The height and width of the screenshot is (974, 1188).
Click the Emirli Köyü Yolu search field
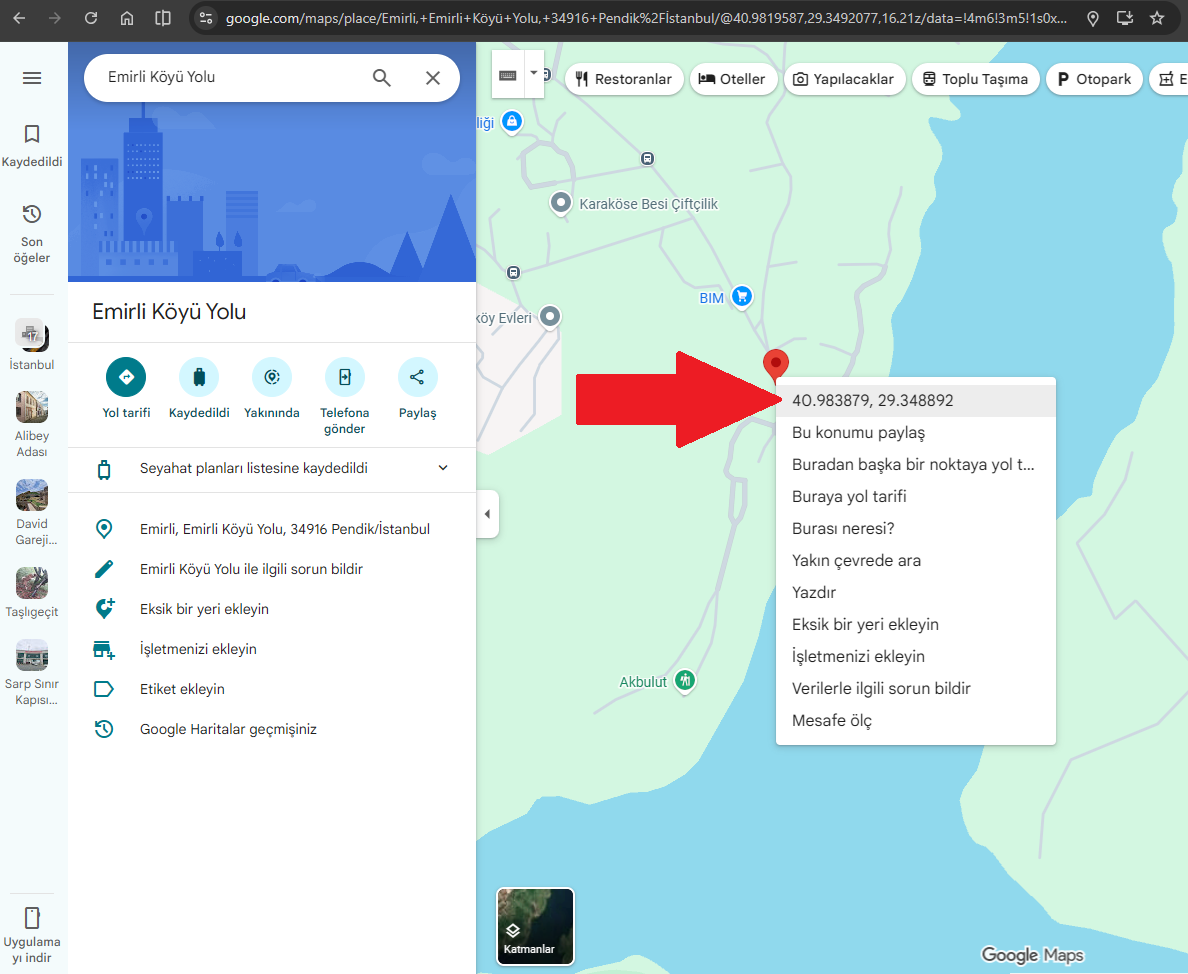(227, 77)
